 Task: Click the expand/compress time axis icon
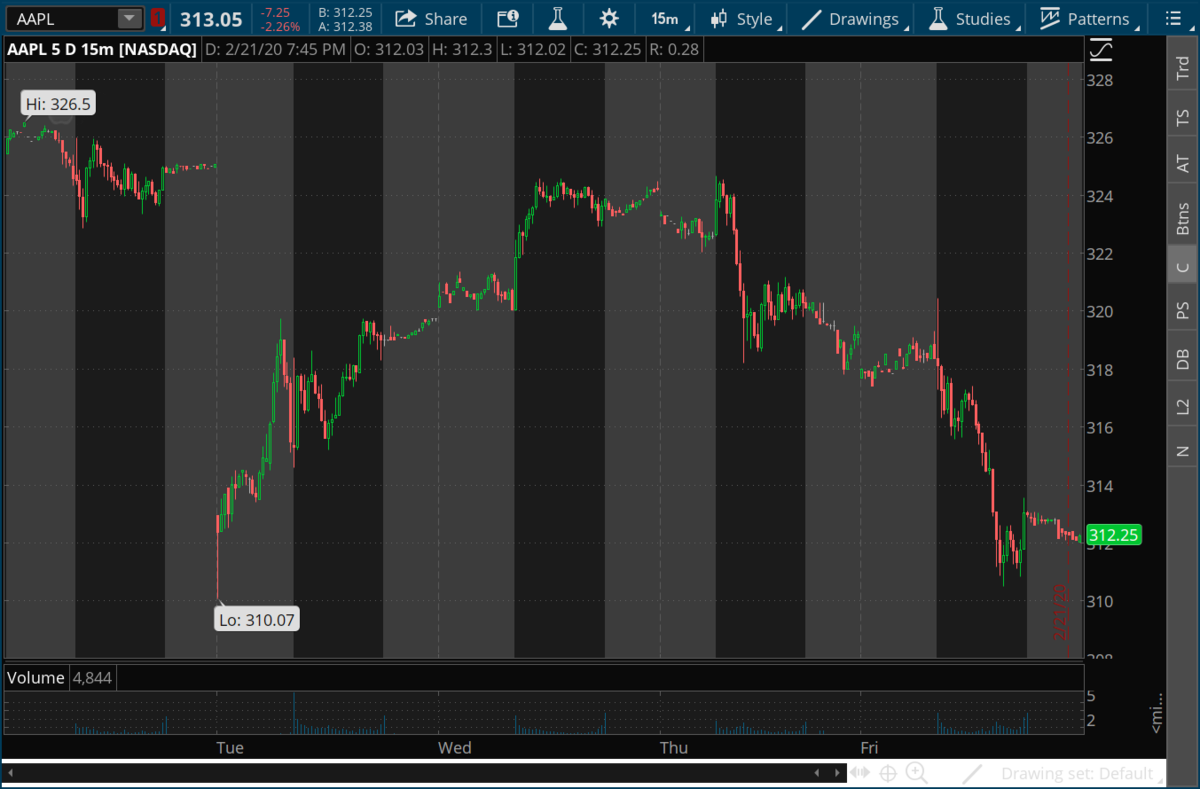click(x=860, y=773)
